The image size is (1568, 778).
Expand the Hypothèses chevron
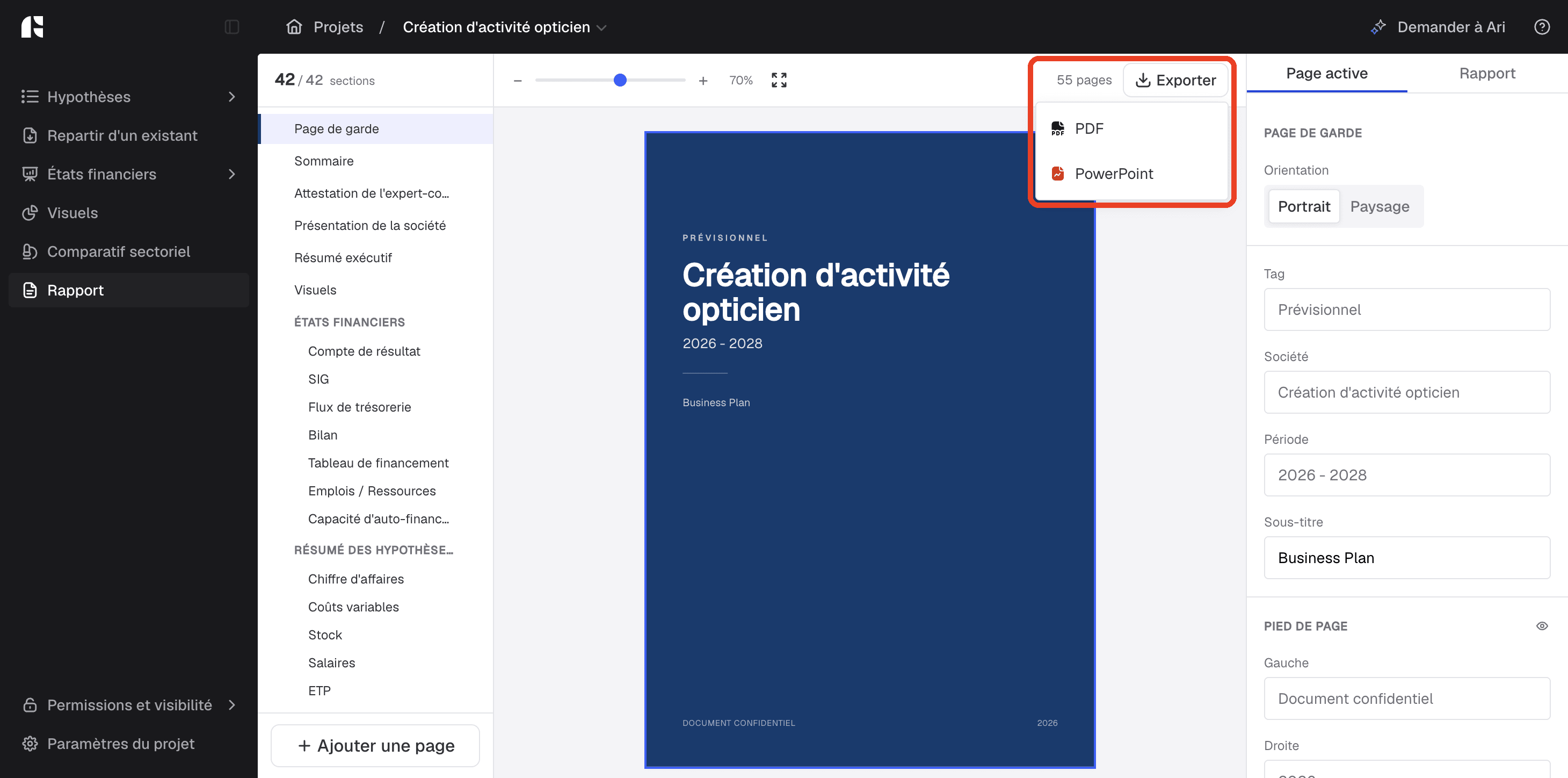tap(232, 97)
